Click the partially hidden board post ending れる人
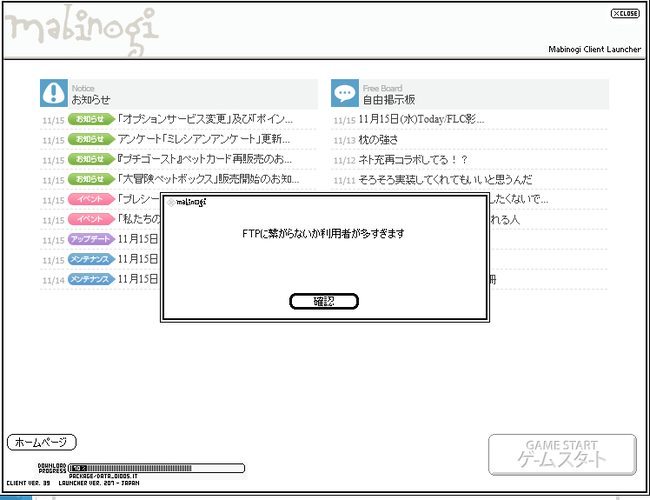The image size is (650, 500). click(x=504, y=219)
